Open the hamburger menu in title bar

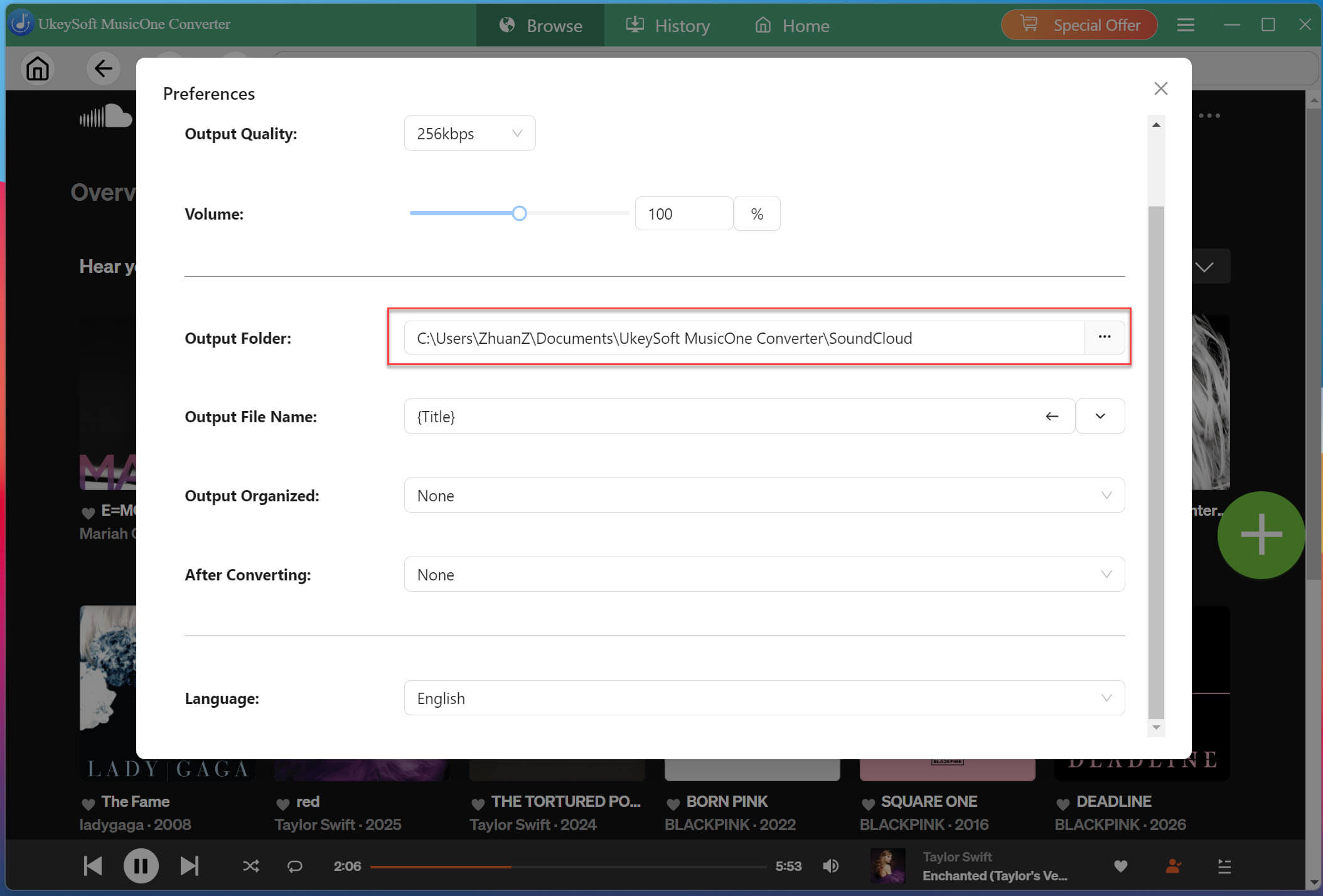pyautogui.click(x=1185, y=25)
